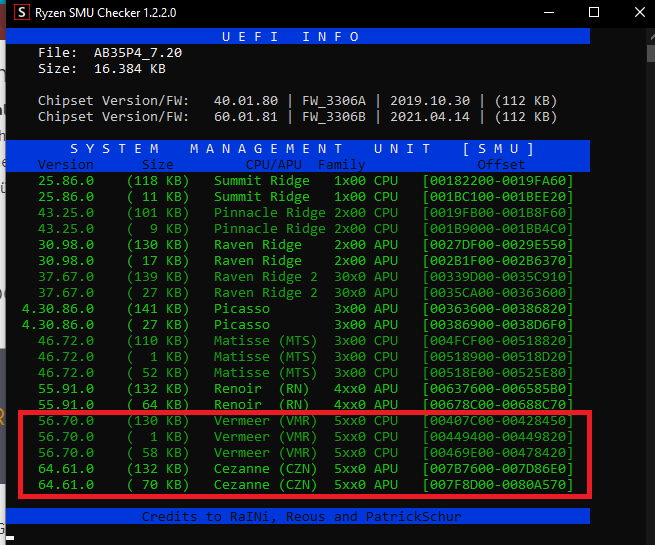Click the vertical scrollbar thumb
Viewport: 655px width, 545px height.
(x=651, y=53)
